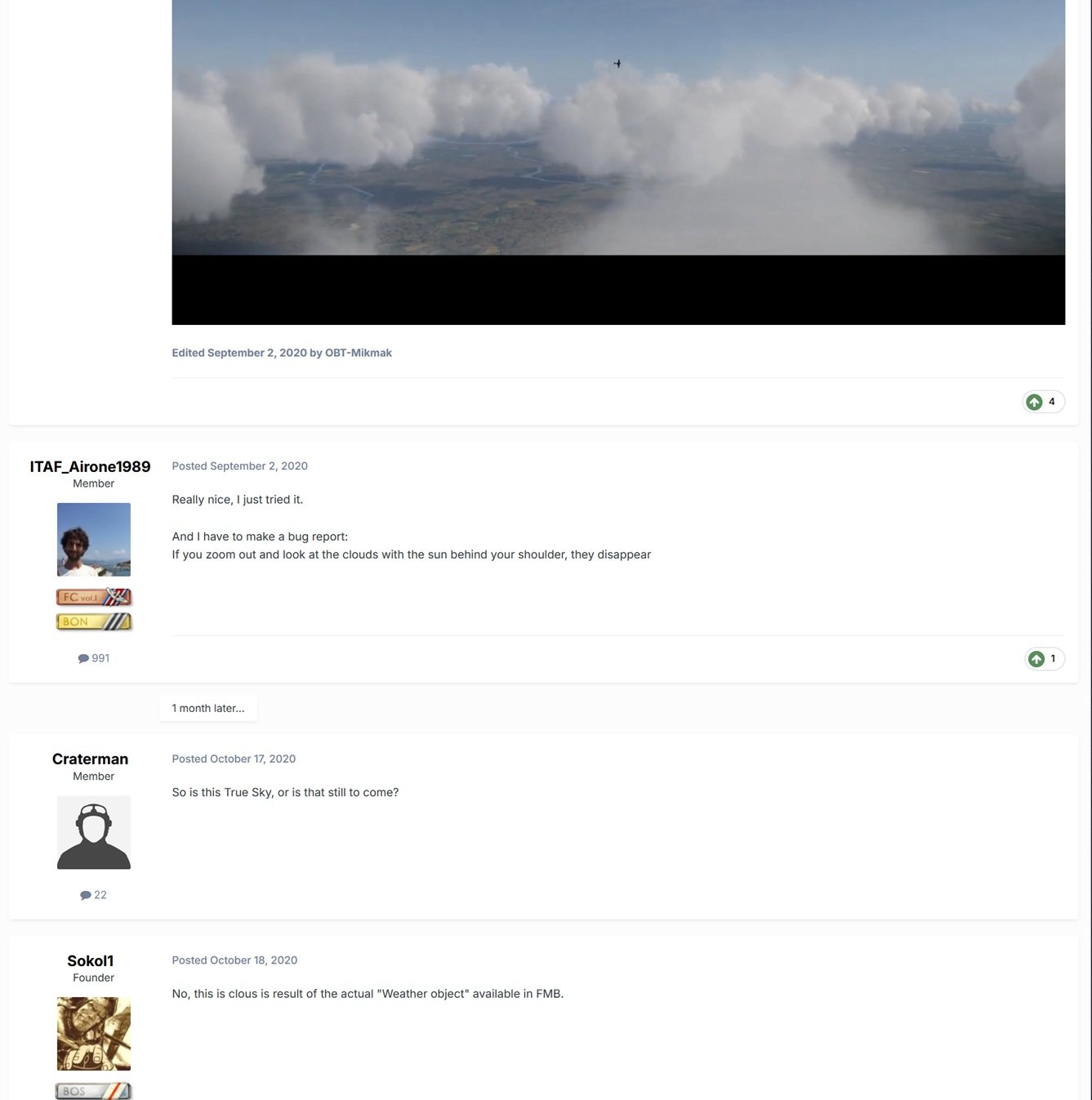Click the '1 month later...' separator label
1092x1100 pixels.
[x=208, y=708]
